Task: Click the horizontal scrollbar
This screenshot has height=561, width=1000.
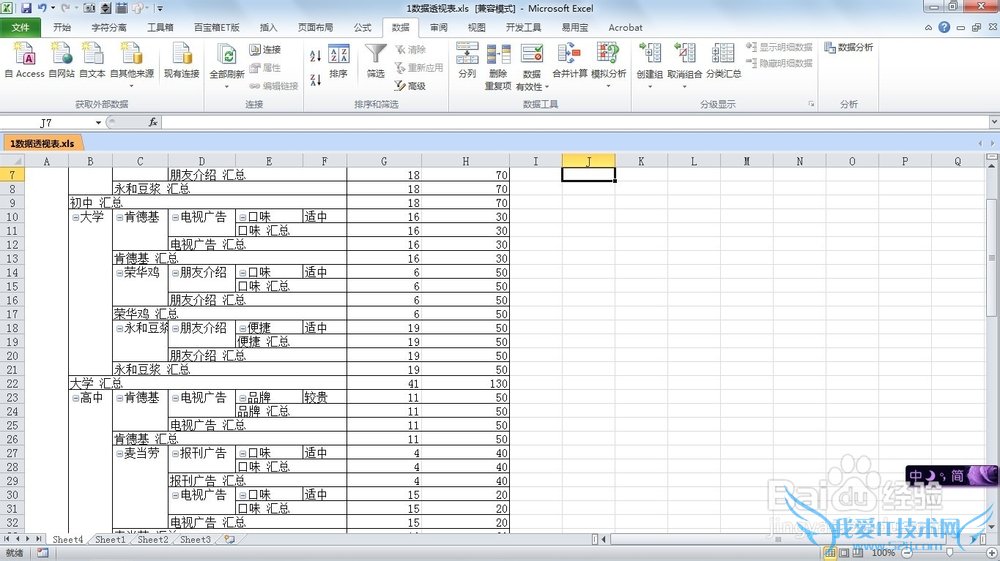Action: click(x=778, y=539)
